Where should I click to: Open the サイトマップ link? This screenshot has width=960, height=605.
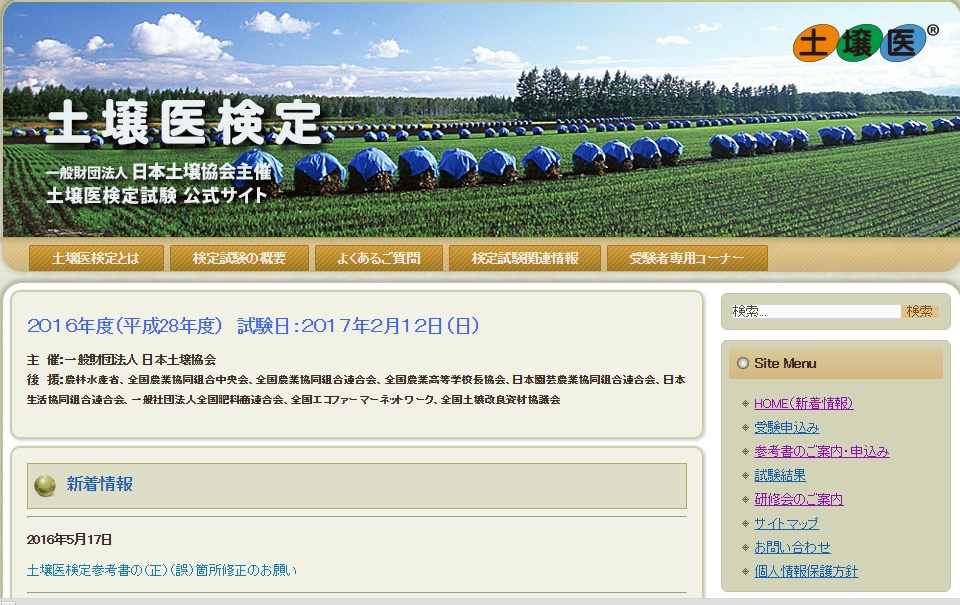tap(786, 523)
